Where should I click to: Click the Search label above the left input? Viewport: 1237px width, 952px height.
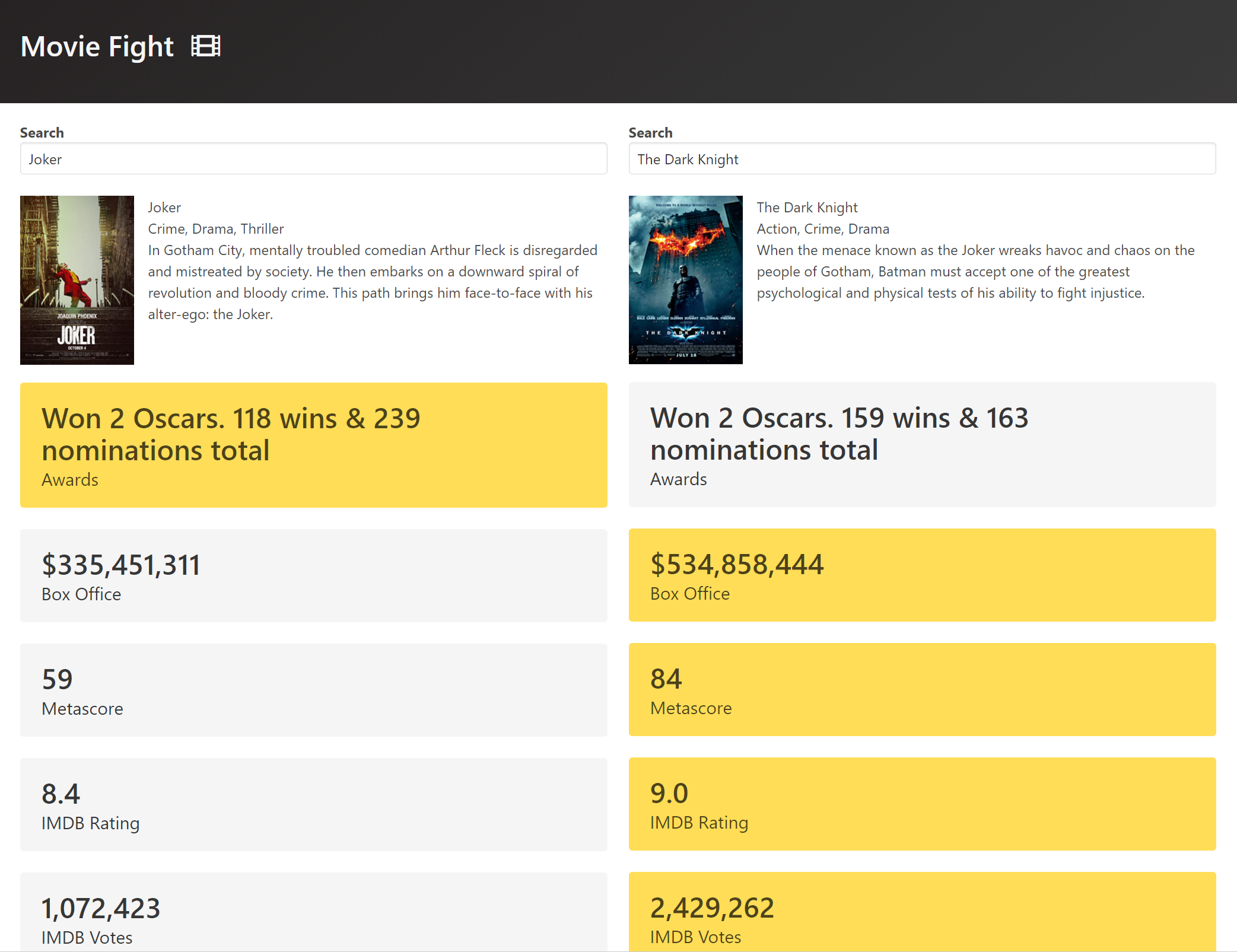point(42,132)
